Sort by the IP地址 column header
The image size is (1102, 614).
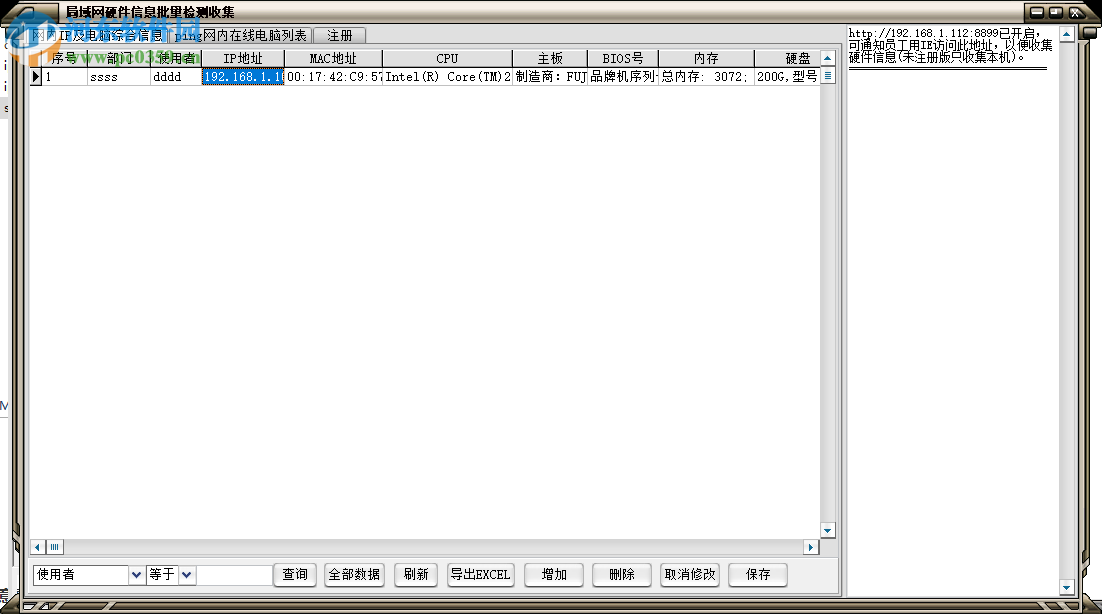pyautogui.click(x=243, y=58)
